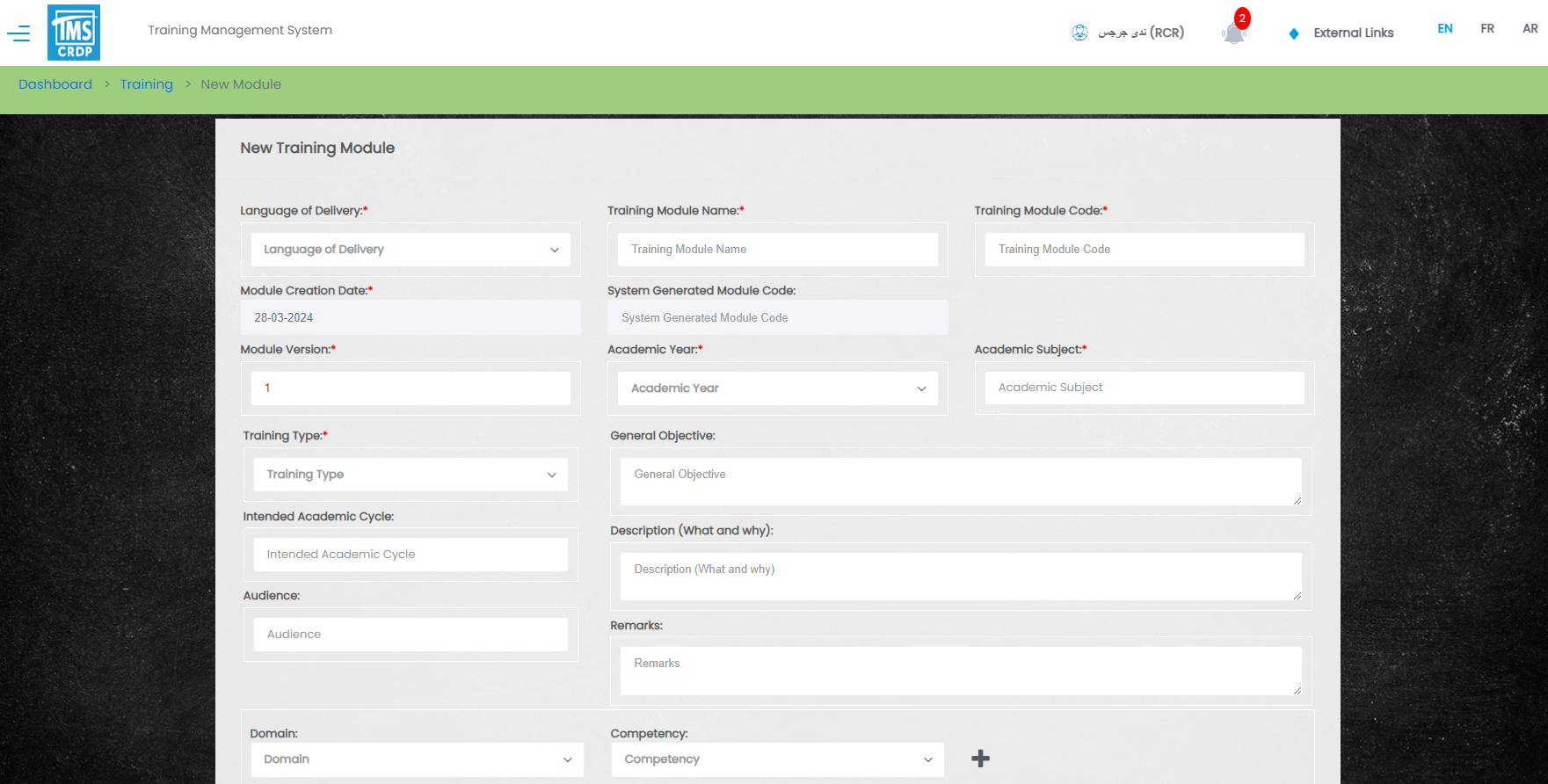
Task: Click the blue diamond External Links icon
Action: (1293, 33)
